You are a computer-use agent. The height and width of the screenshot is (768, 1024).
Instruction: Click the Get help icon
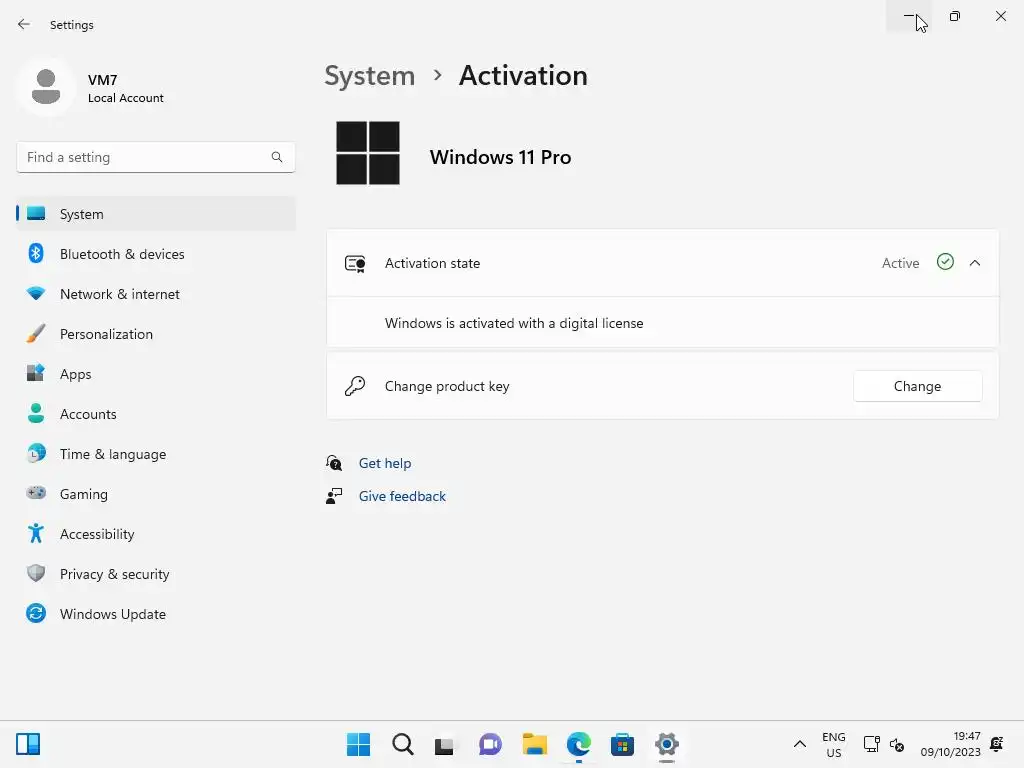(334, 463)
